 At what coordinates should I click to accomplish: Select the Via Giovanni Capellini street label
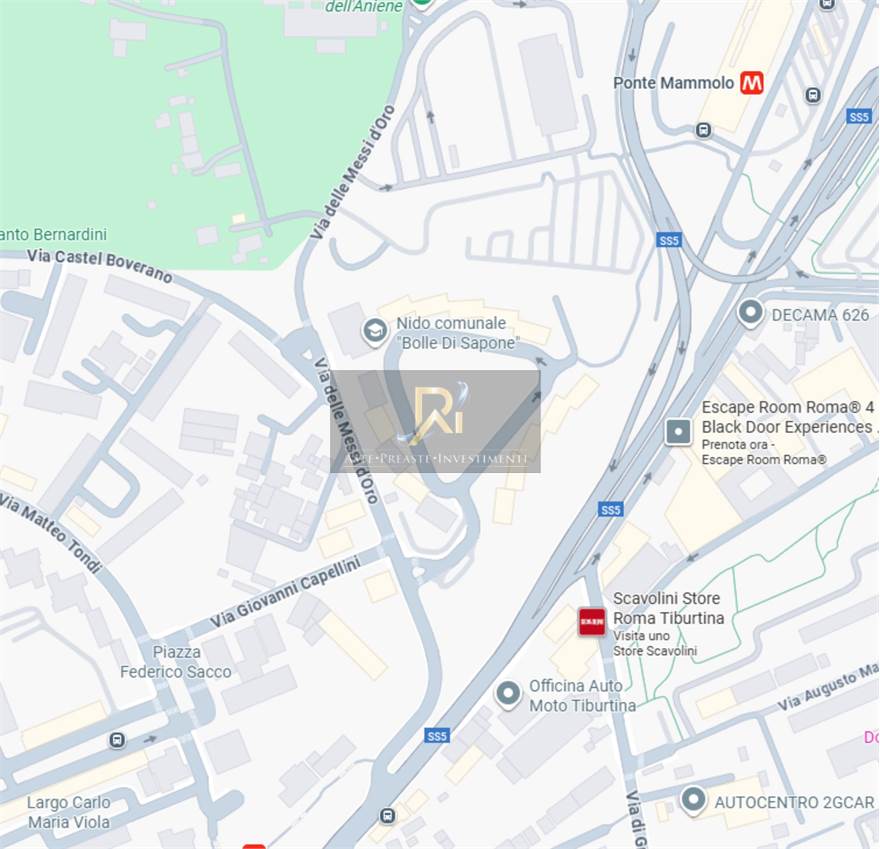(x=285, y=592)
